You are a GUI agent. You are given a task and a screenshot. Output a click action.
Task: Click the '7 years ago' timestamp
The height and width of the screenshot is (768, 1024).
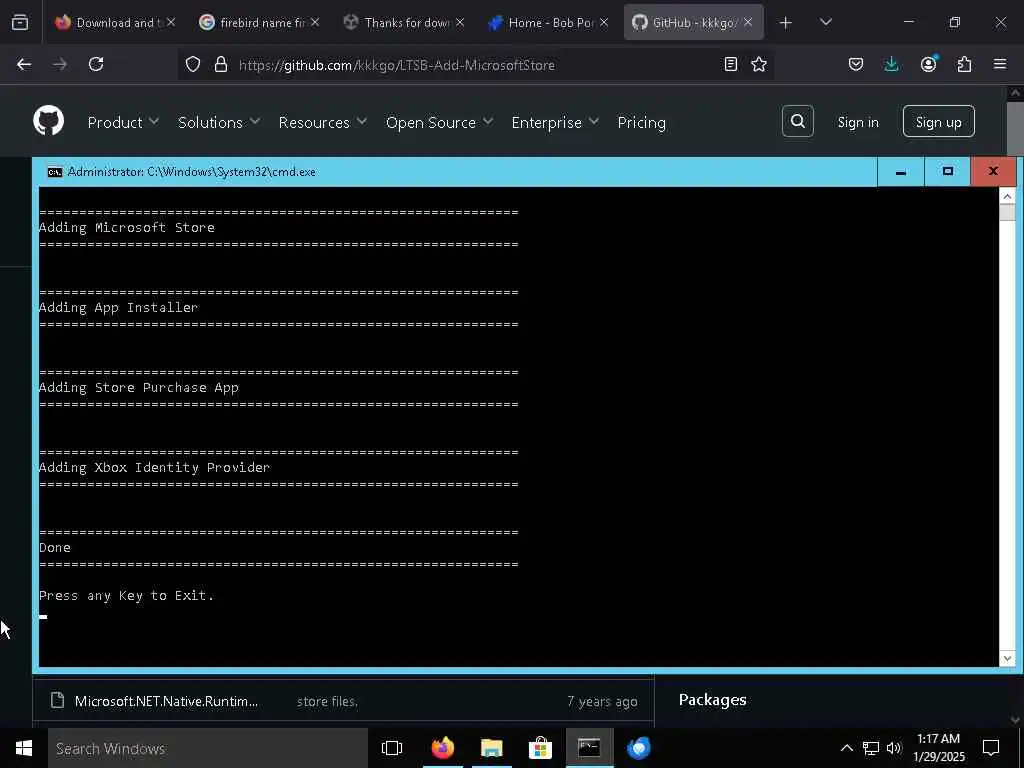[602, 701]
